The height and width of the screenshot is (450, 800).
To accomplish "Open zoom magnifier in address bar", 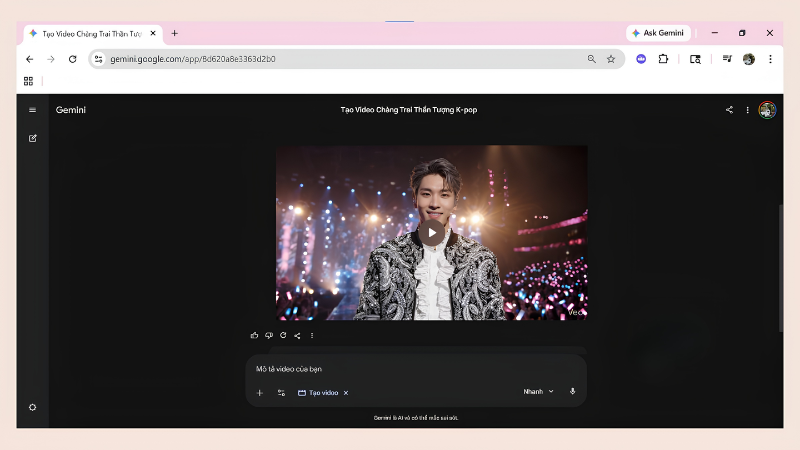I will 591,59.
